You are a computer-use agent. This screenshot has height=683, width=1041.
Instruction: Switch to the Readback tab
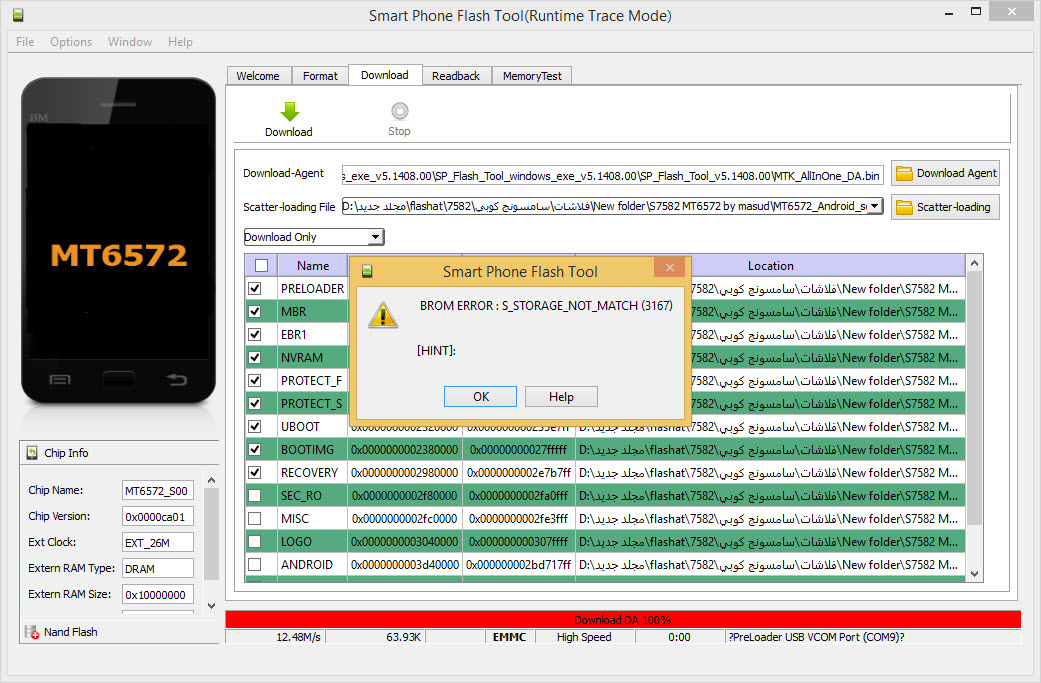[x=456, y=76]
